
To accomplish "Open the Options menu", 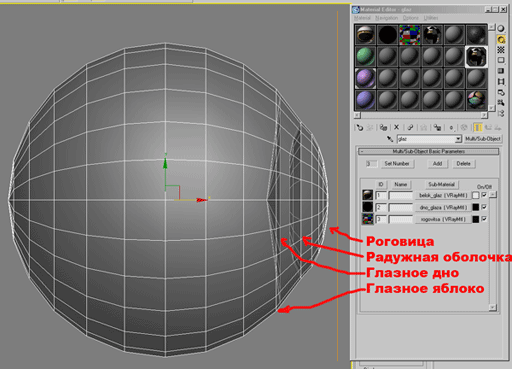I will coord(410,18).
